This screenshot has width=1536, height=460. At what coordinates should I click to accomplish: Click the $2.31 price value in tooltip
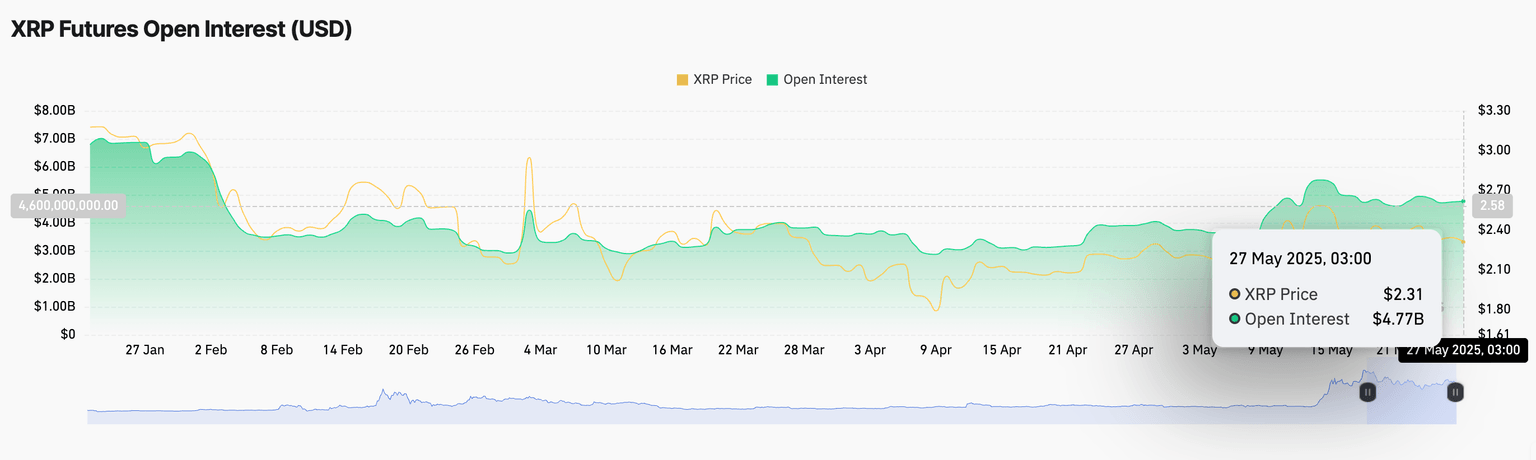pos(1403,294)
